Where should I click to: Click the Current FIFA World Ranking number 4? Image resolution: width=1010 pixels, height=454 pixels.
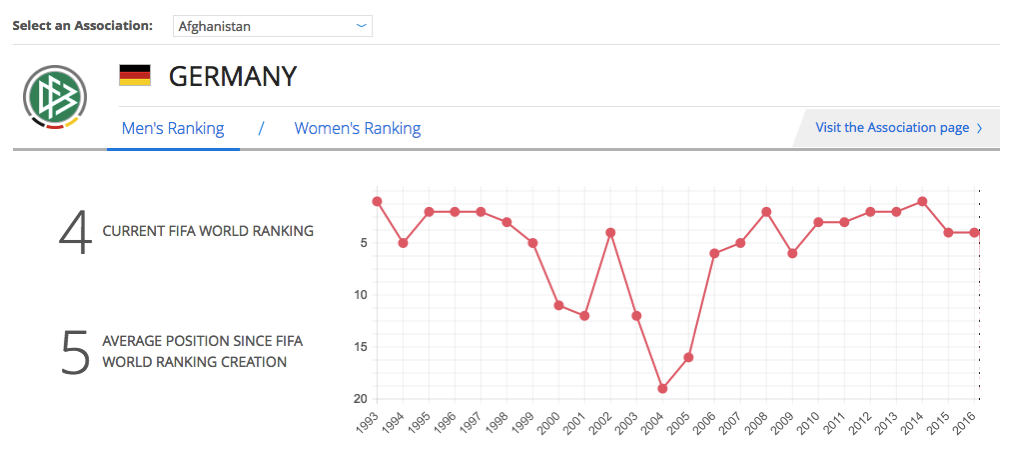click(75, 232)
